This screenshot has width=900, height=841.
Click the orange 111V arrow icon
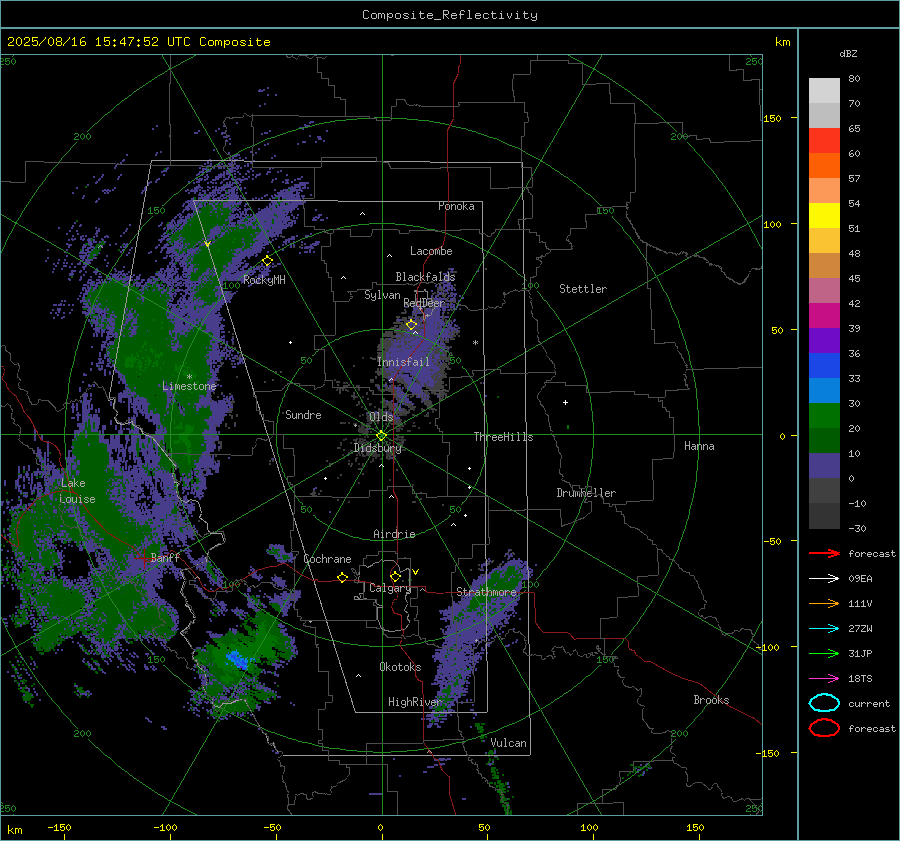coord(824,603)
